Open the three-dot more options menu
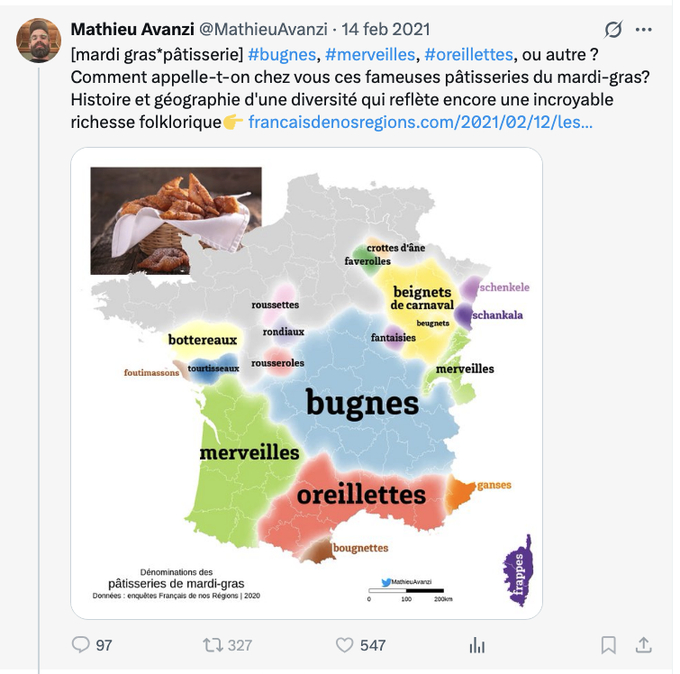 point(644,29)
